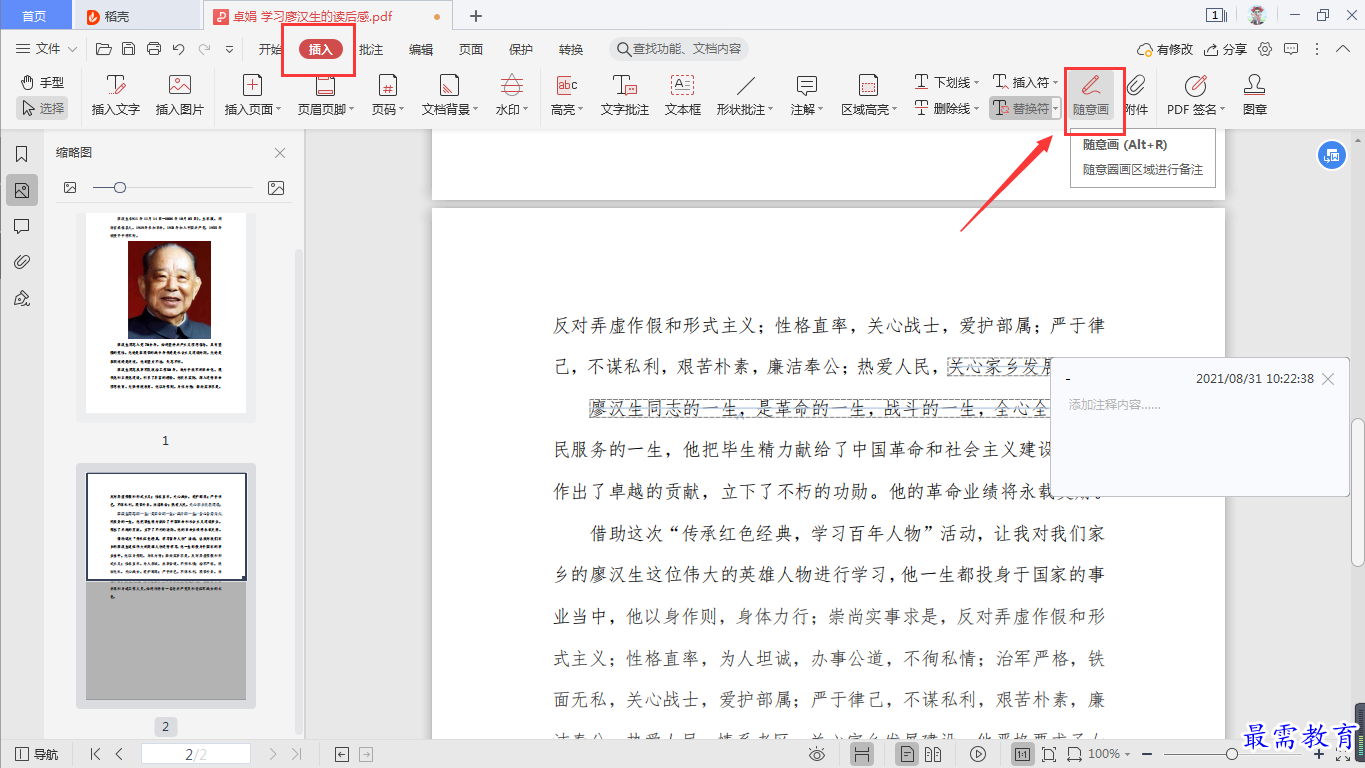Enable two-page view in the status bar
The image size is (1365, 768).
point(934,754)
